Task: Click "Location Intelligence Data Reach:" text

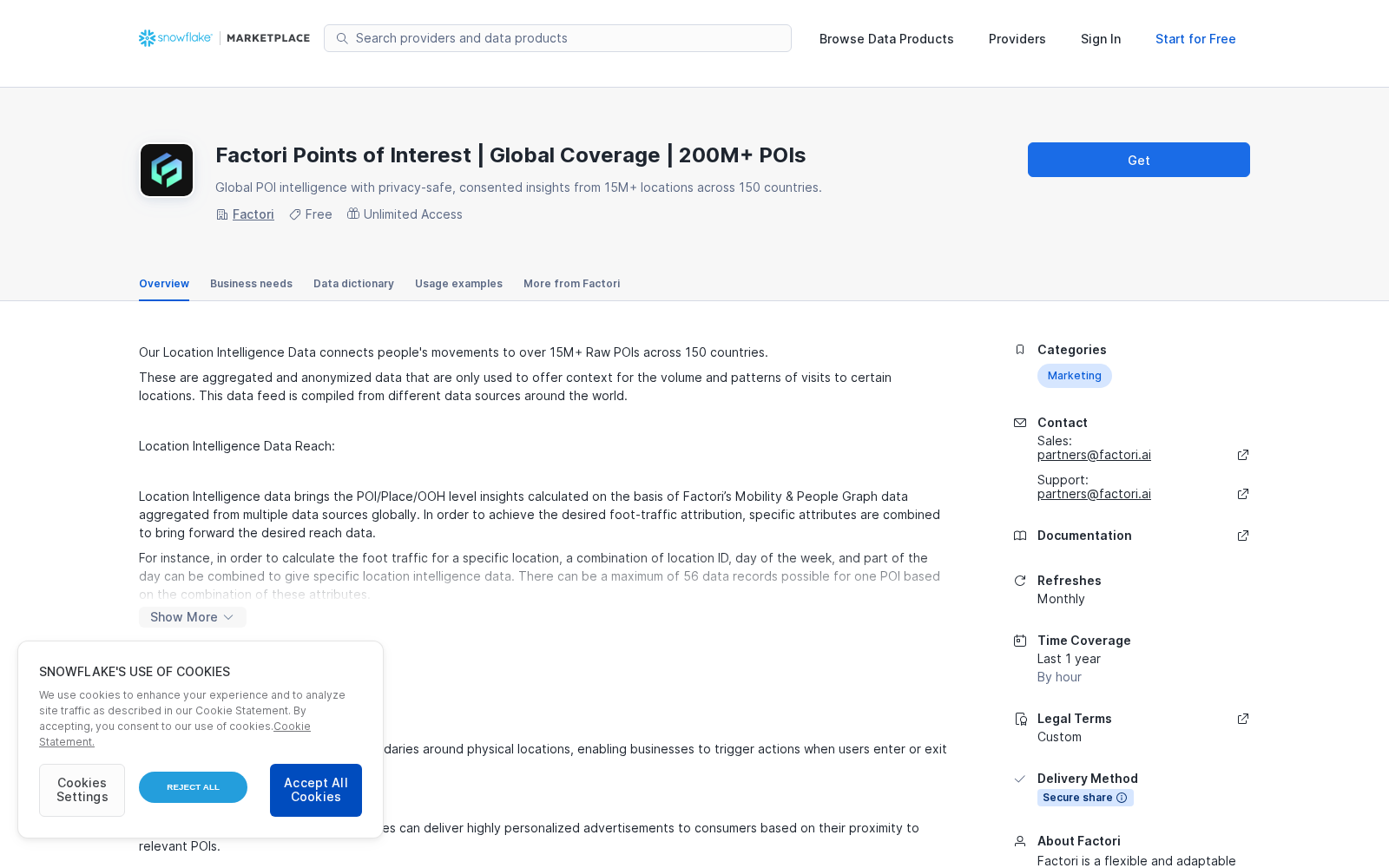Action: [237, 446]
